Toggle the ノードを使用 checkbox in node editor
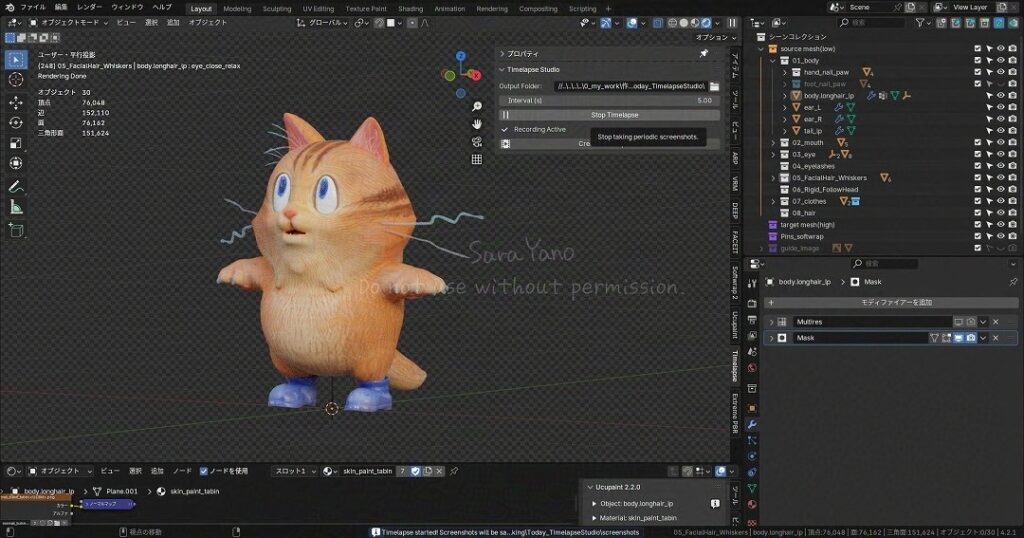Image resolution: width=1024 pixels, height=538 pixels. [x=204, y=470]
